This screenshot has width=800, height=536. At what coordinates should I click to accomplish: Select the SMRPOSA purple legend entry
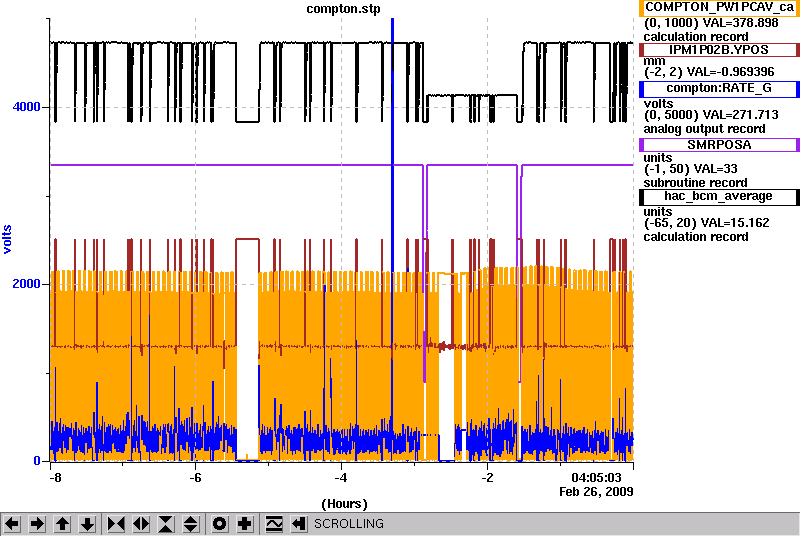point(719,145)
